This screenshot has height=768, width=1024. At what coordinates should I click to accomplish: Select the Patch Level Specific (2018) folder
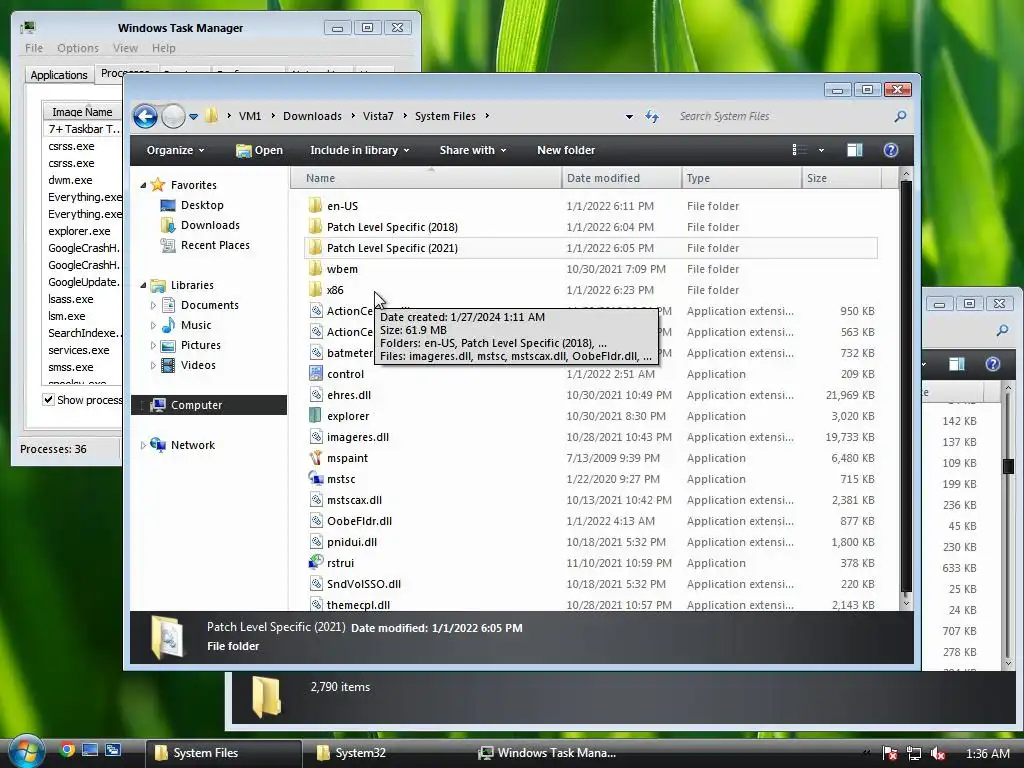[591, 227]
